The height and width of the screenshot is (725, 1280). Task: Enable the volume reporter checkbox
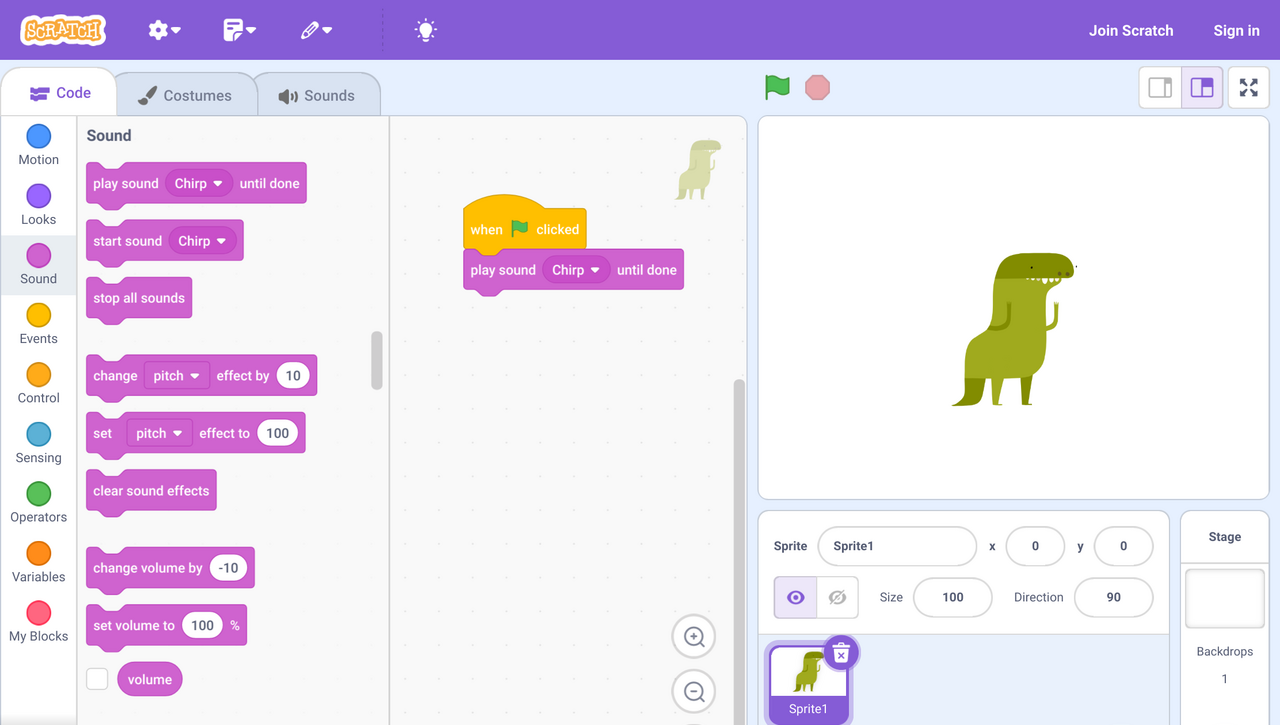click(x=97, y=678)
